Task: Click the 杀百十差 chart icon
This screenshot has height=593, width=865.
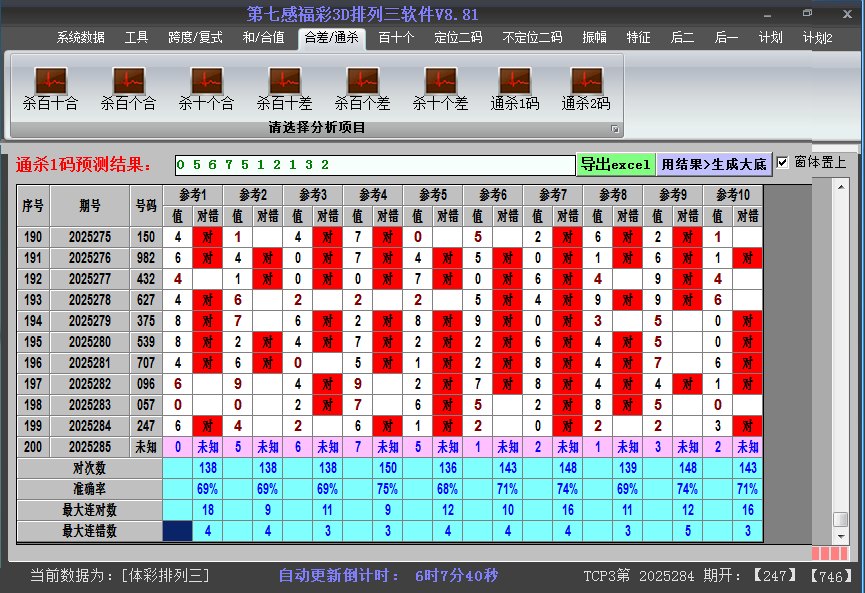Action: (284, 81)
